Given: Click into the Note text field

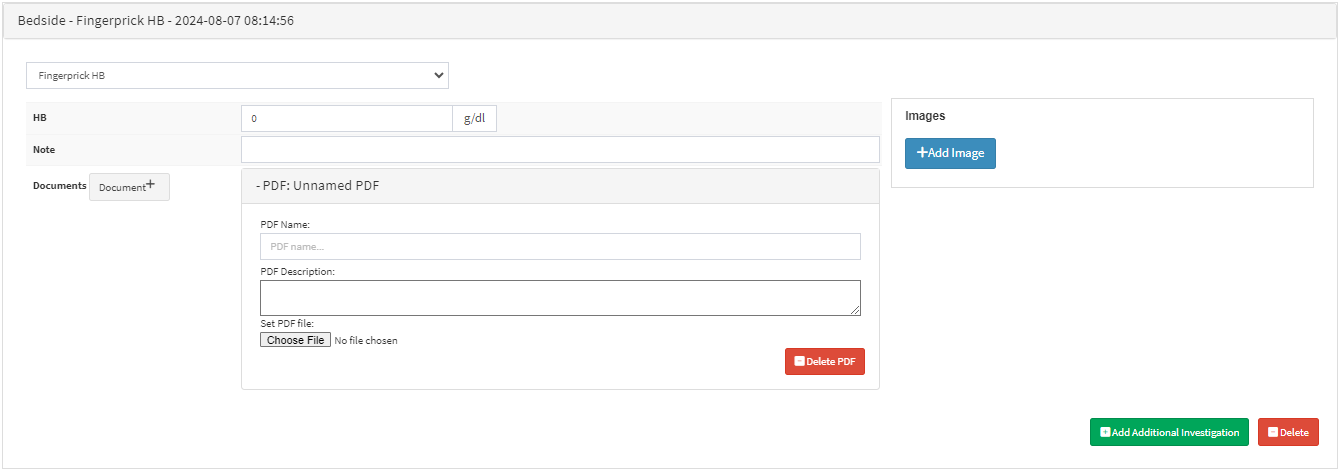Looking at the screenshot, I should [x=560, y=149].
